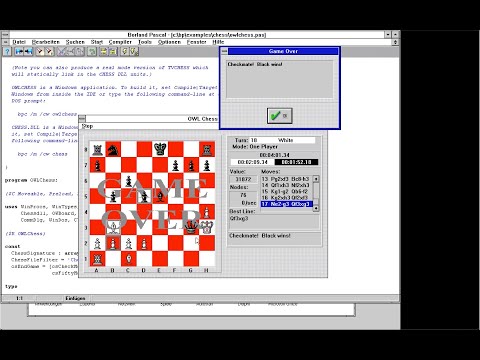Viewport: 480px width, 360px height.
Task: Click the green Undo toolbar icon
Action: click(92, 51)
